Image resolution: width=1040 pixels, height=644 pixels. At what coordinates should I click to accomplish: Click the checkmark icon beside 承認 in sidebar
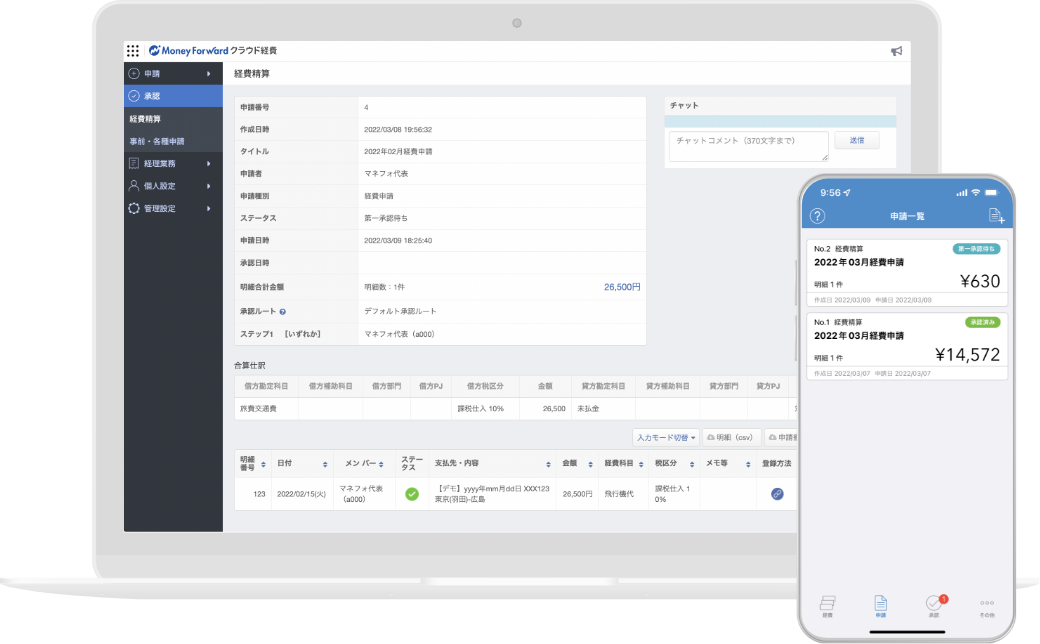point(134,96)
